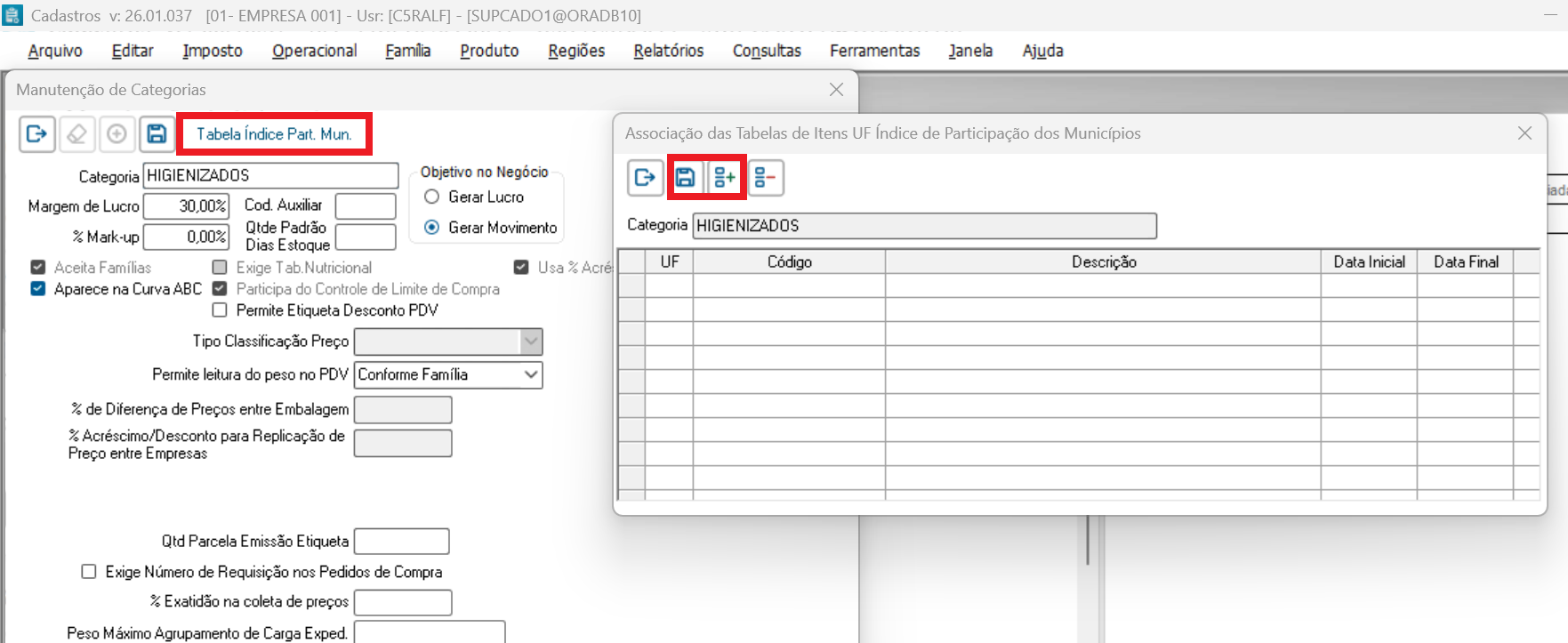Click the Código column header
The height and width of the screenshot is (643, 1568).
point(790,261)
